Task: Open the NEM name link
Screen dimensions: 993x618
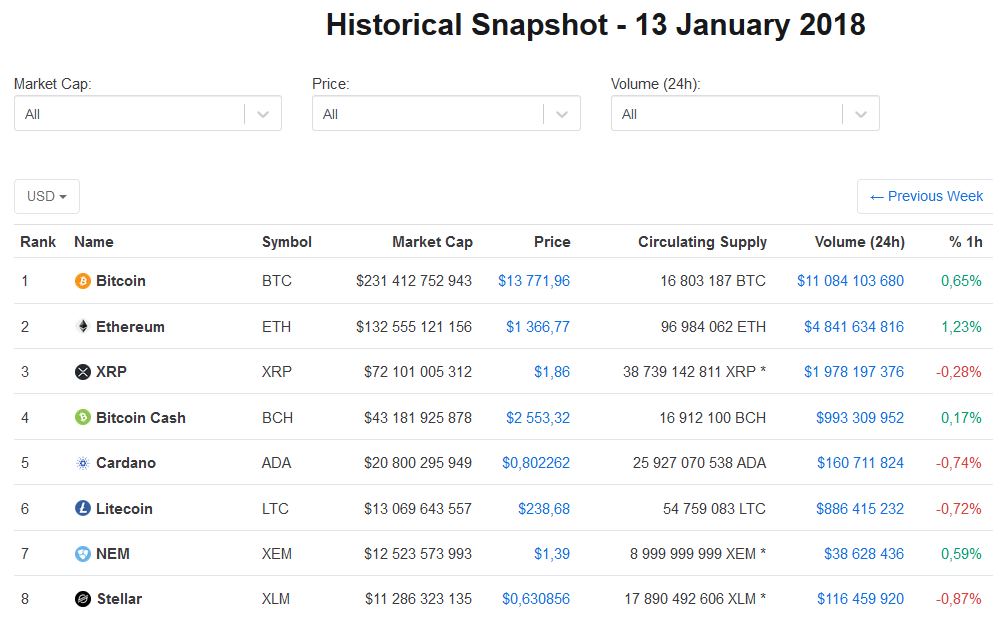Action: pos(113,553)
